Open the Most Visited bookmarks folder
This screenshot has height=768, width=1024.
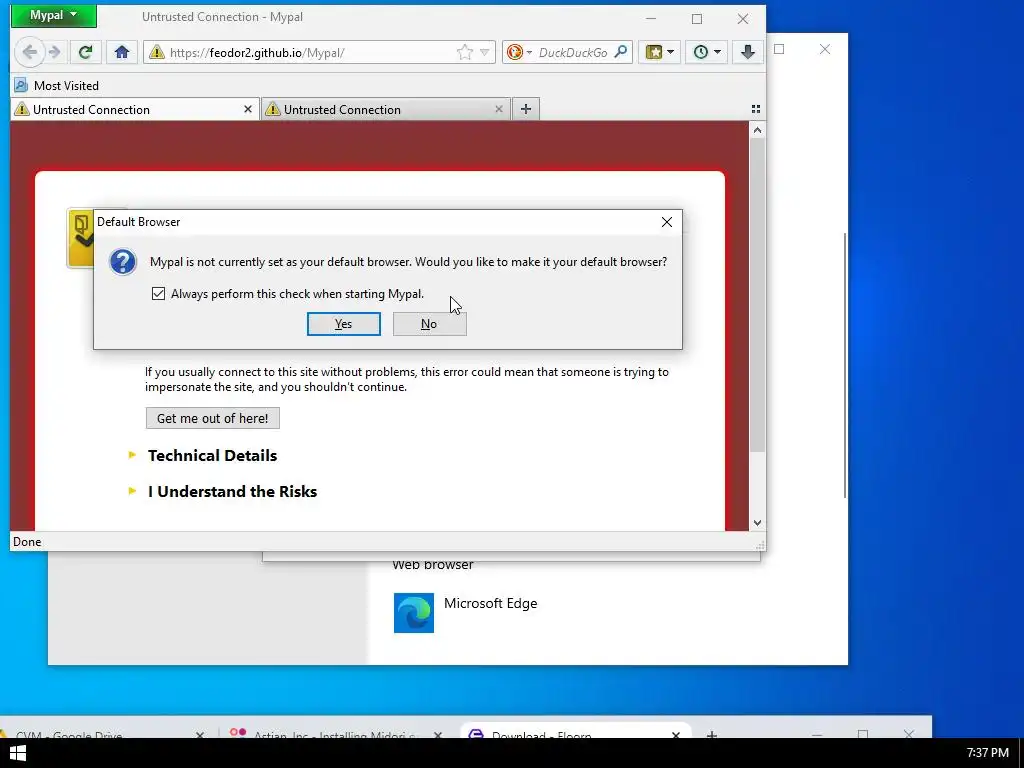pos(57,86)
